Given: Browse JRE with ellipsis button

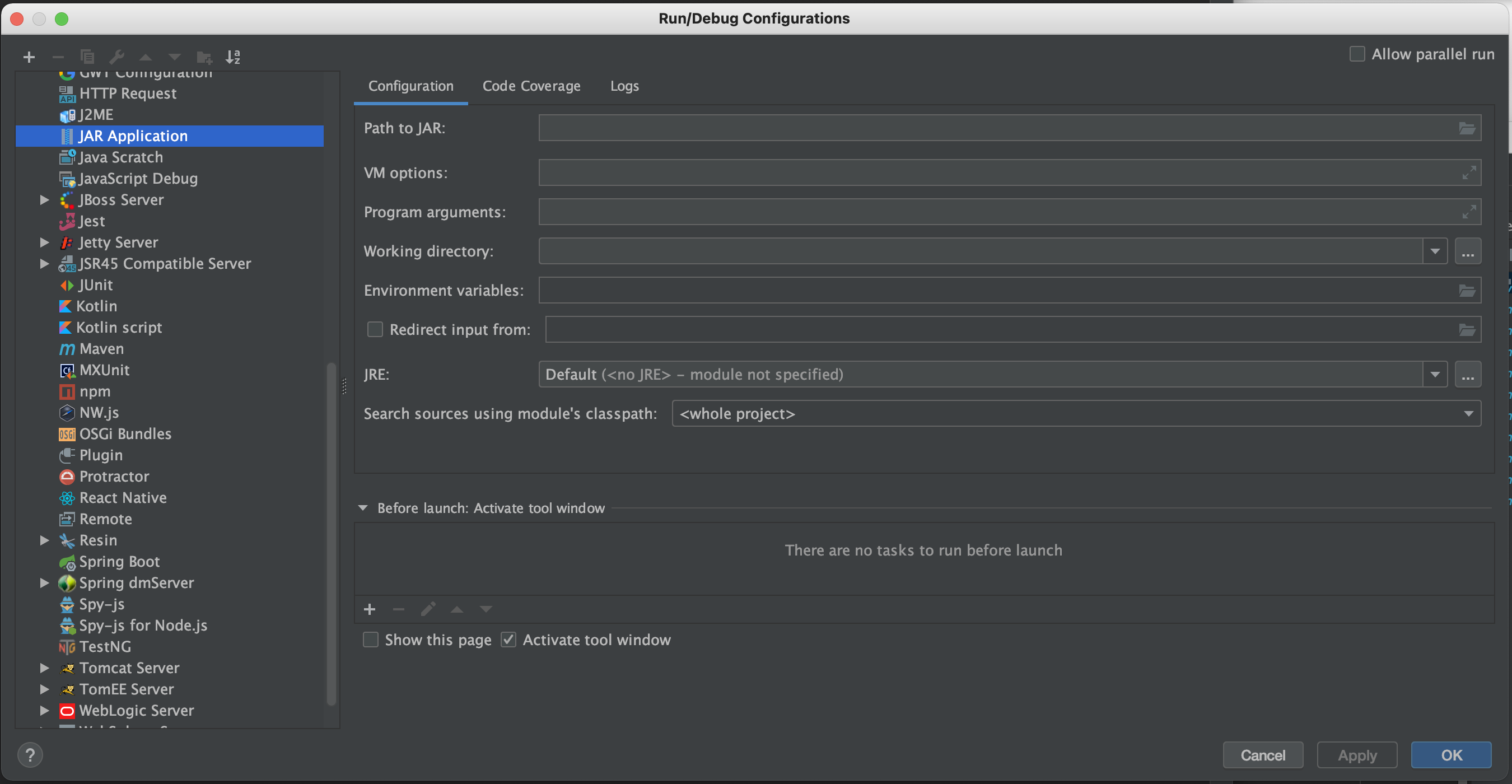Looking at the screenshot, I should (1468, 375).
